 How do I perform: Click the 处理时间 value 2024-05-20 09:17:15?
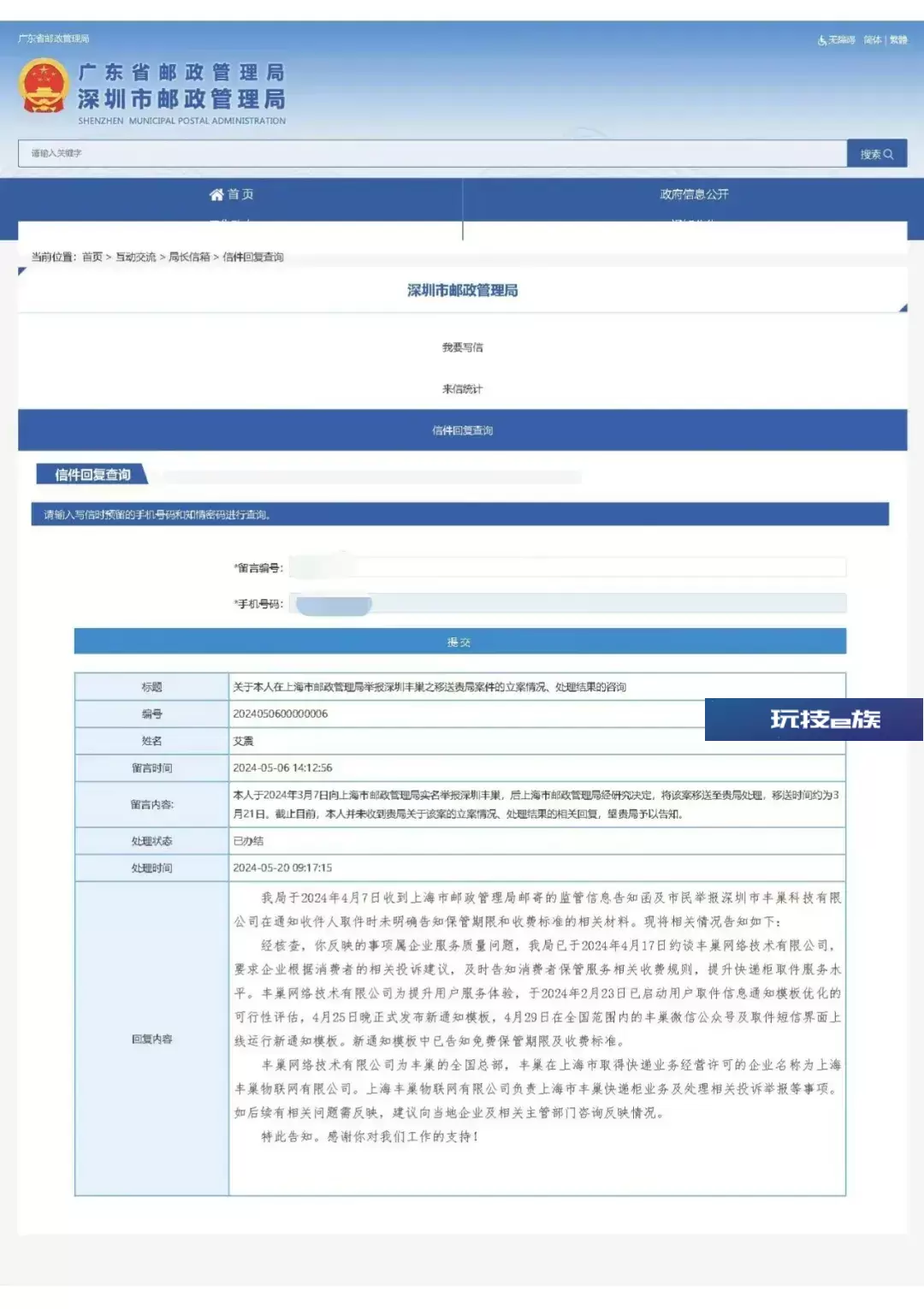pos(282,868)
